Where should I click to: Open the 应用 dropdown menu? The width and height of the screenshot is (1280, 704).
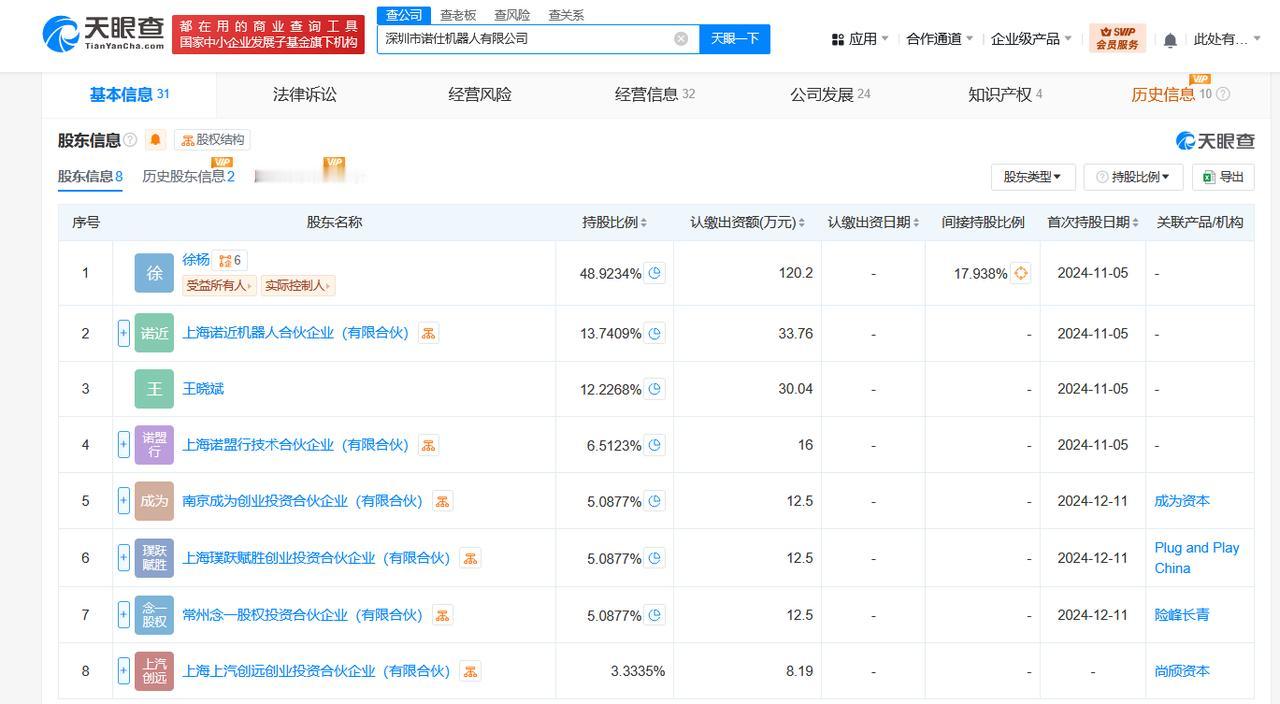(860, 39)
